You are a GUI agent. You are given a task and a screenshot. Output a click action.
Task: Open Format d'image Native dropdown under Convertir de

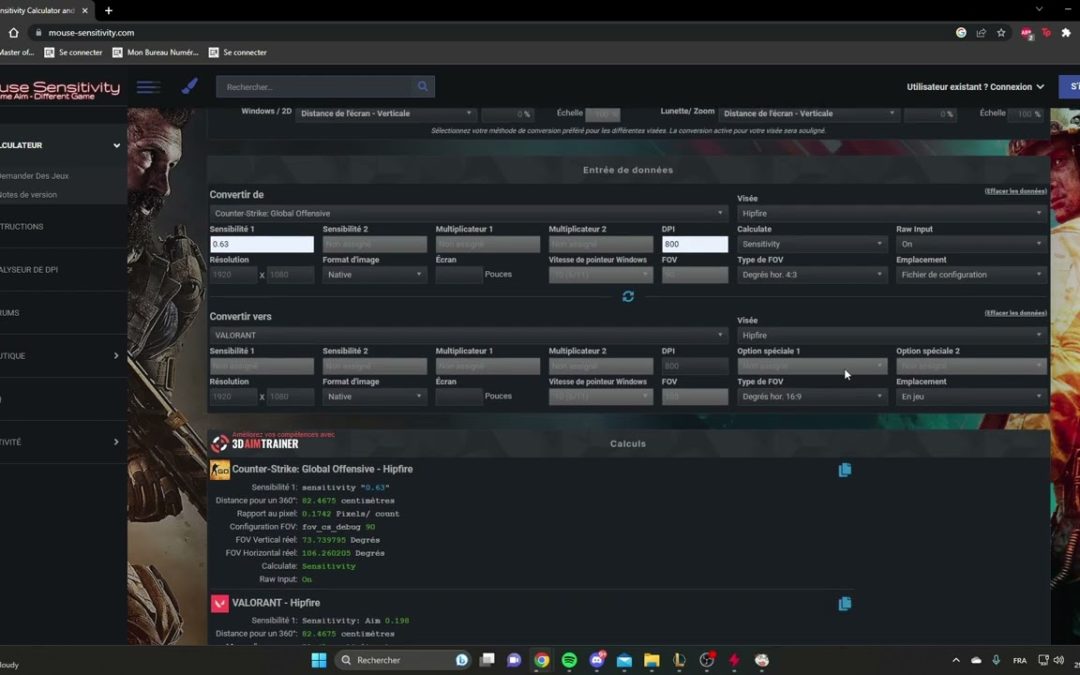pos(375,274)
